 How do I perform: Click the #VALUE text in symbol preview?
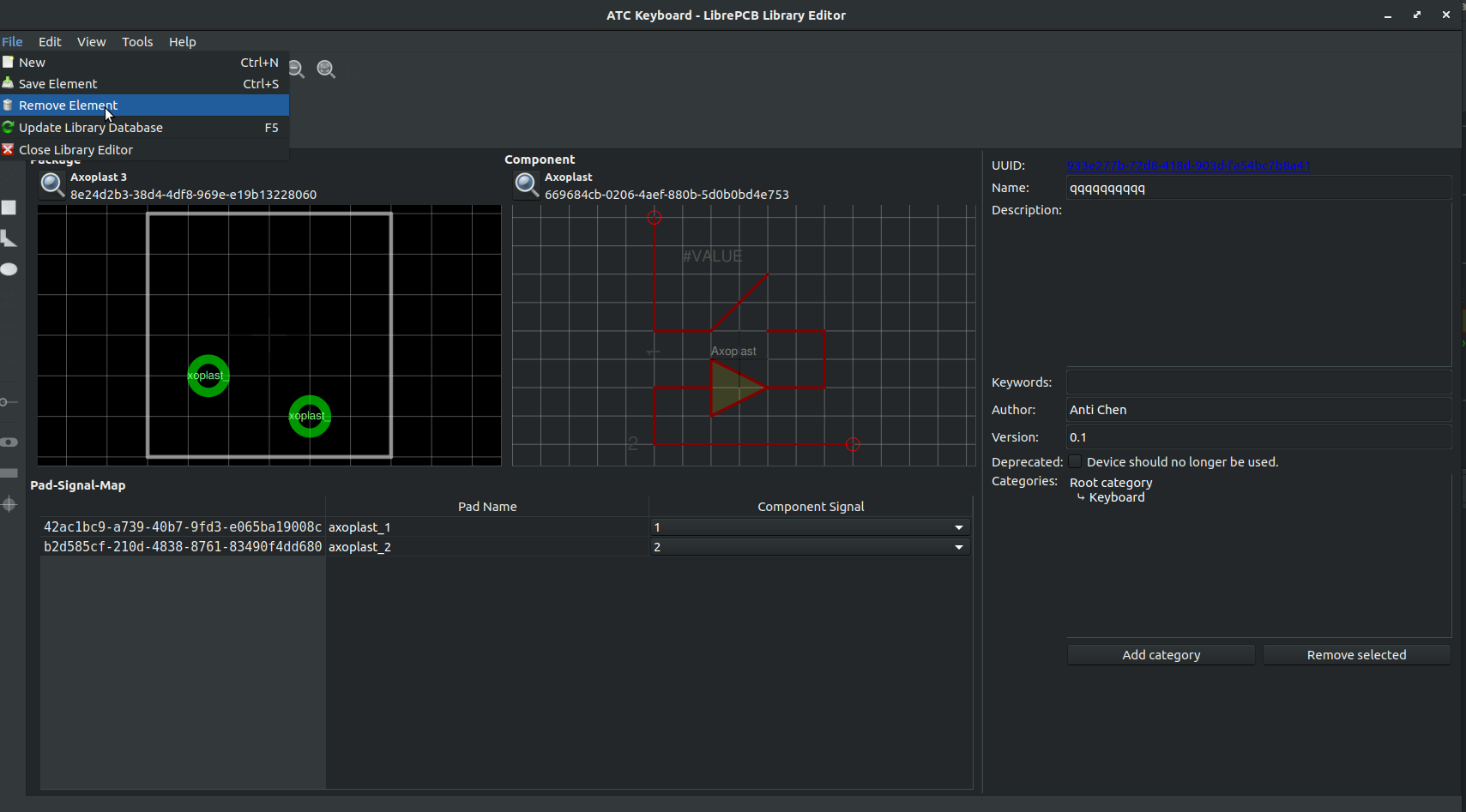point(712,256)
